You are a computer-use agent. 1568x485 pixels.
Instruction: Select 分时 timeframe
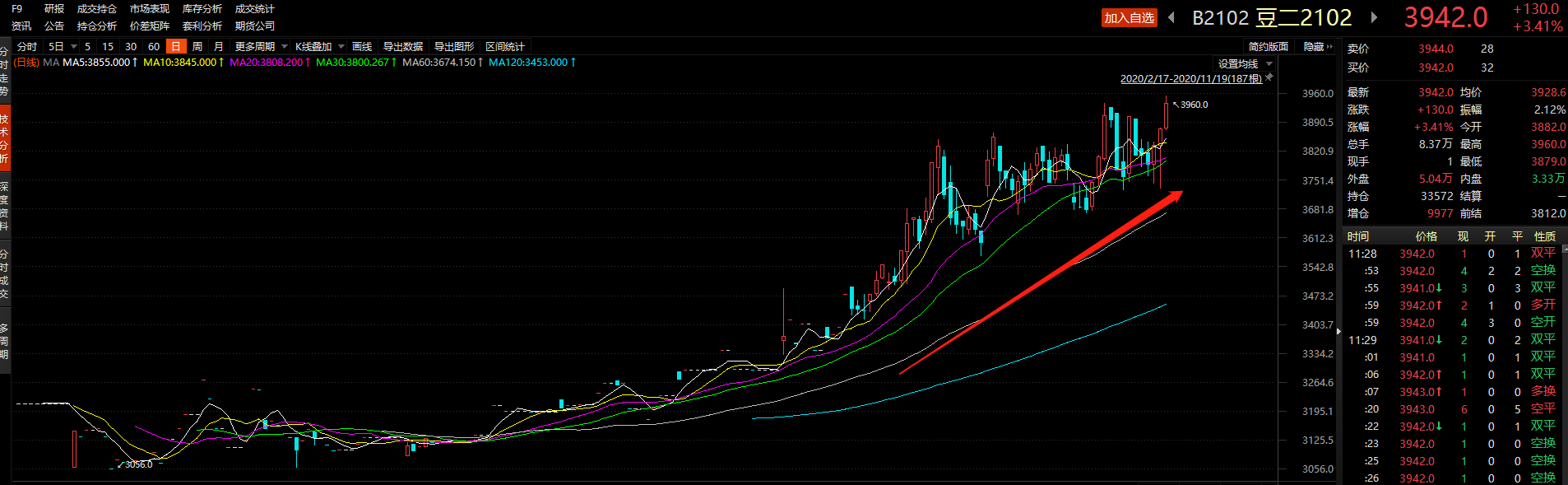coord(27,47)
